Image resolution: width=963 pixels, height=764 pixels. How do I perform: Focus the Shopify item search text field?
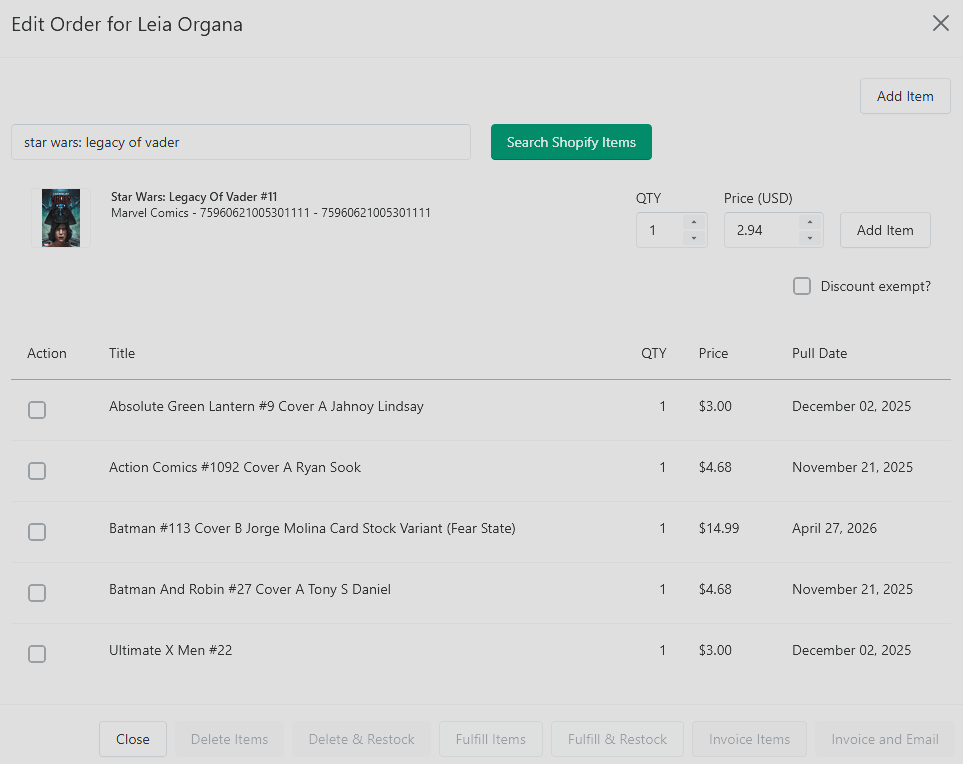pyautogui.click(x=241, y=142)
